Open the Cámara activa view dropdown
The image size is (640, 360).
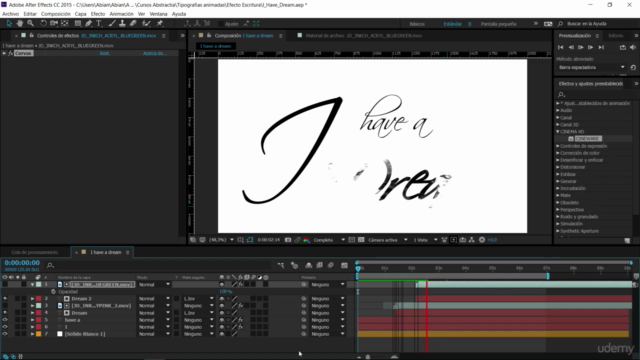(x=388, y=240)
